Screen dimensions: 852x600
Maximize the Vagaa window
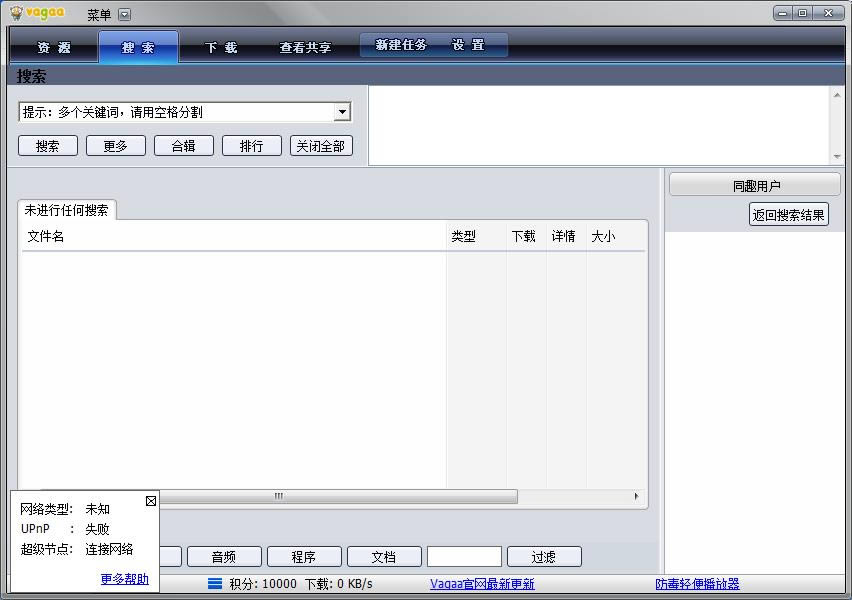(x=803, y=13)
